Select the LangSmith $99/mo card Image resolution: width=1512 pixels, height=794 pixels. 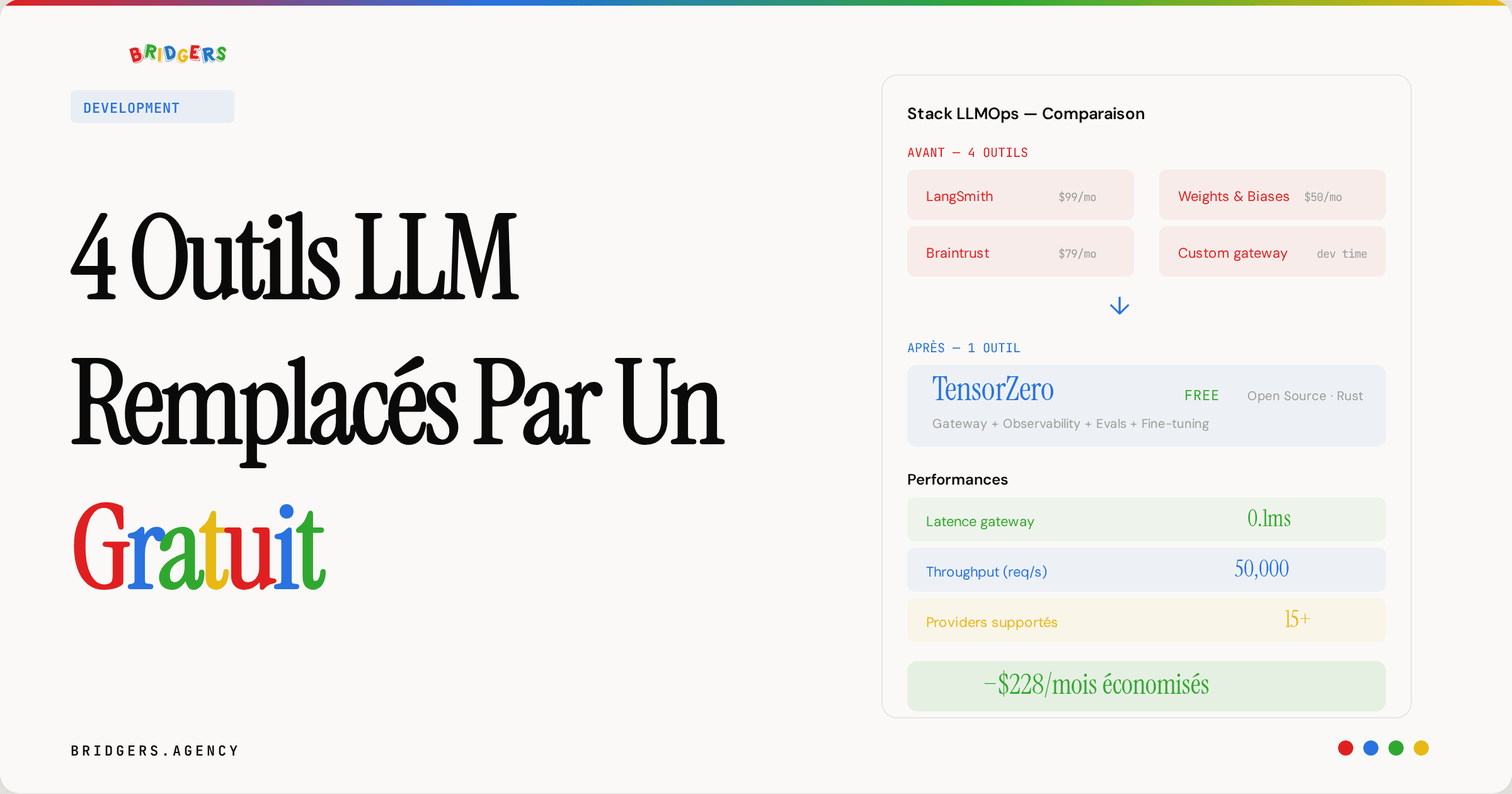tap(1020, 195)
